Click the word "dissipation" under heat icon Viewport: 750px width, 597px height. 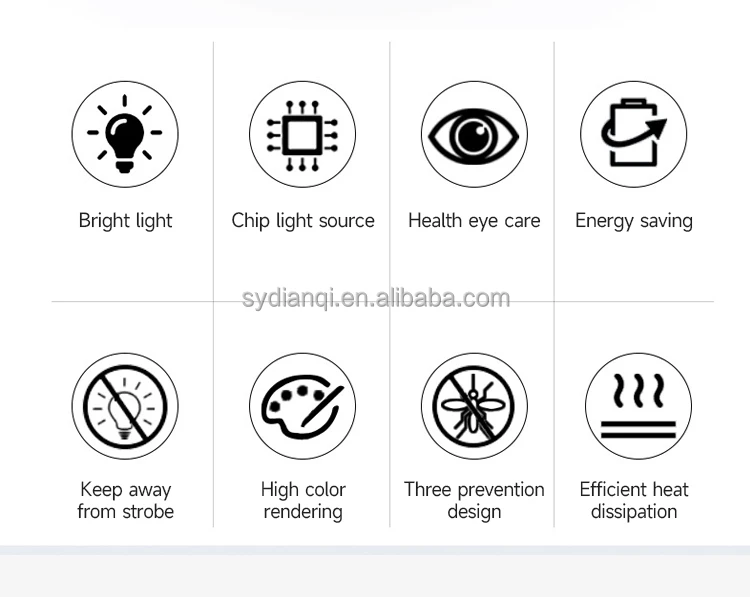634,512
